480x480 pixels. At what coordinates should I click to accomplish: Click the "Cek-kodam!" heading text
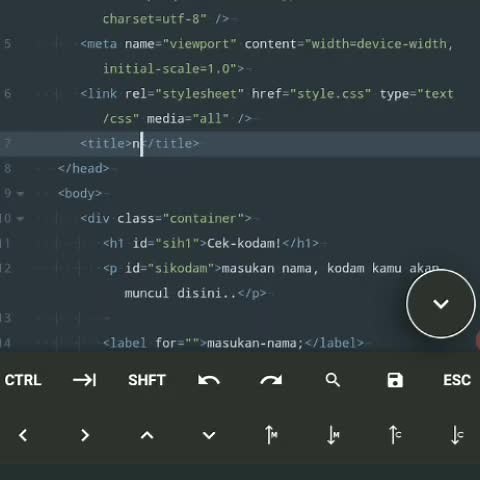244,243
